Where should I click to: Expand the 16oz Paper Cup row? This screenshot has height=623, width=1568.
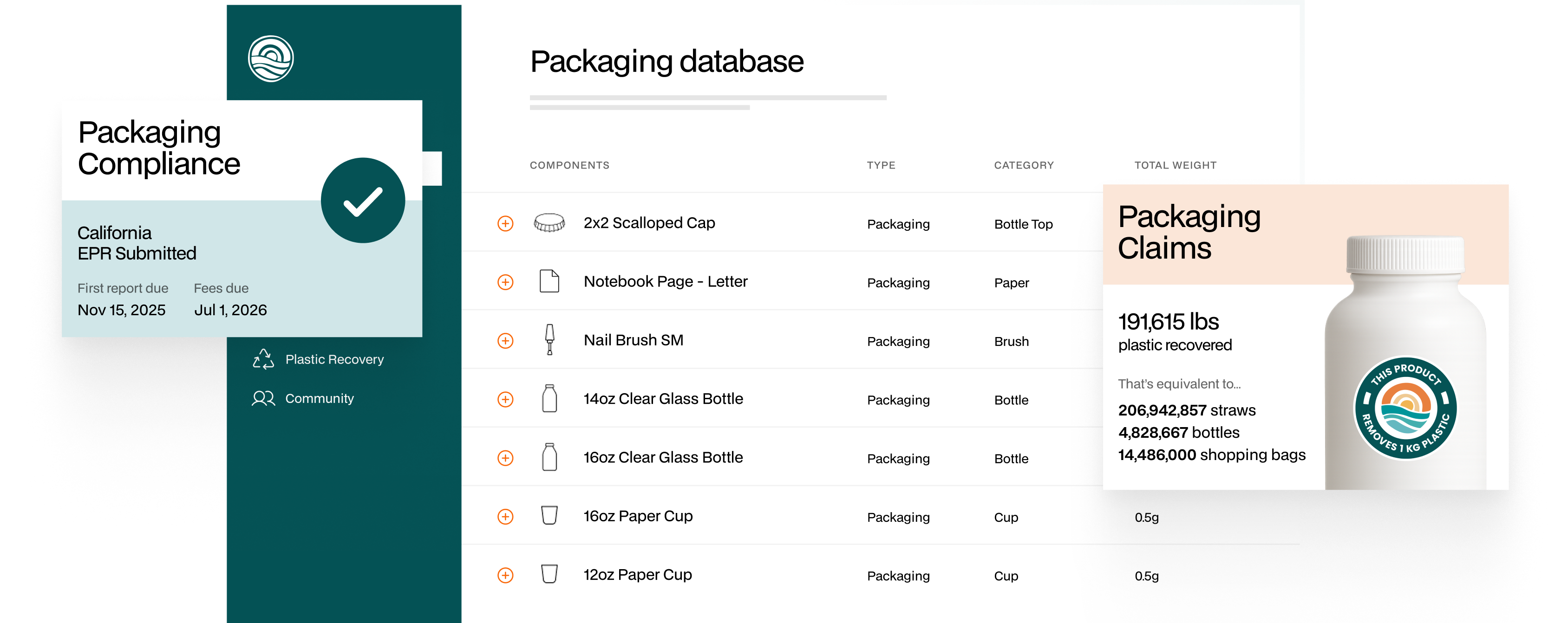(505, 517)
